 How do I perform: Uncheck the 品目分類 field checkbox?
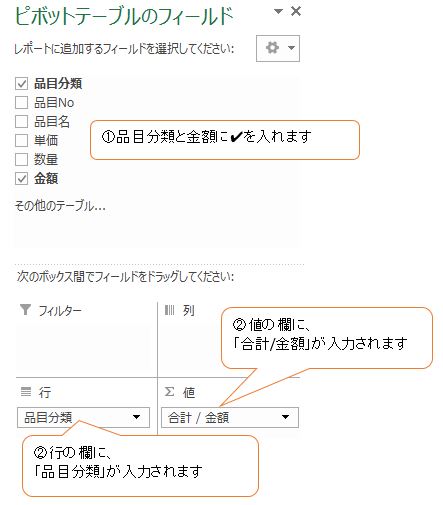click(21, 83)
